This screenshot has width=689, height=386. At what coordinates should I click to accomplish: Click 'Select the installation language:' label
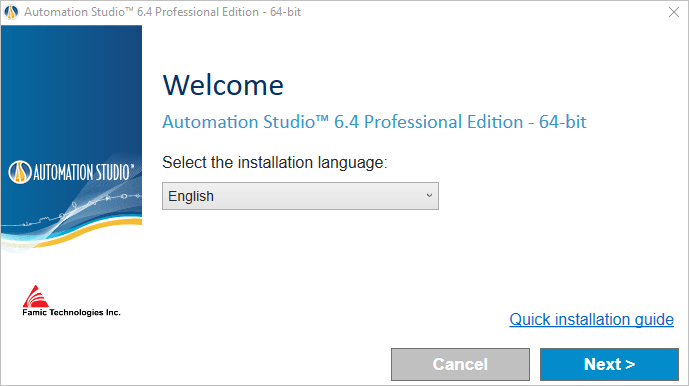point(275,163)
